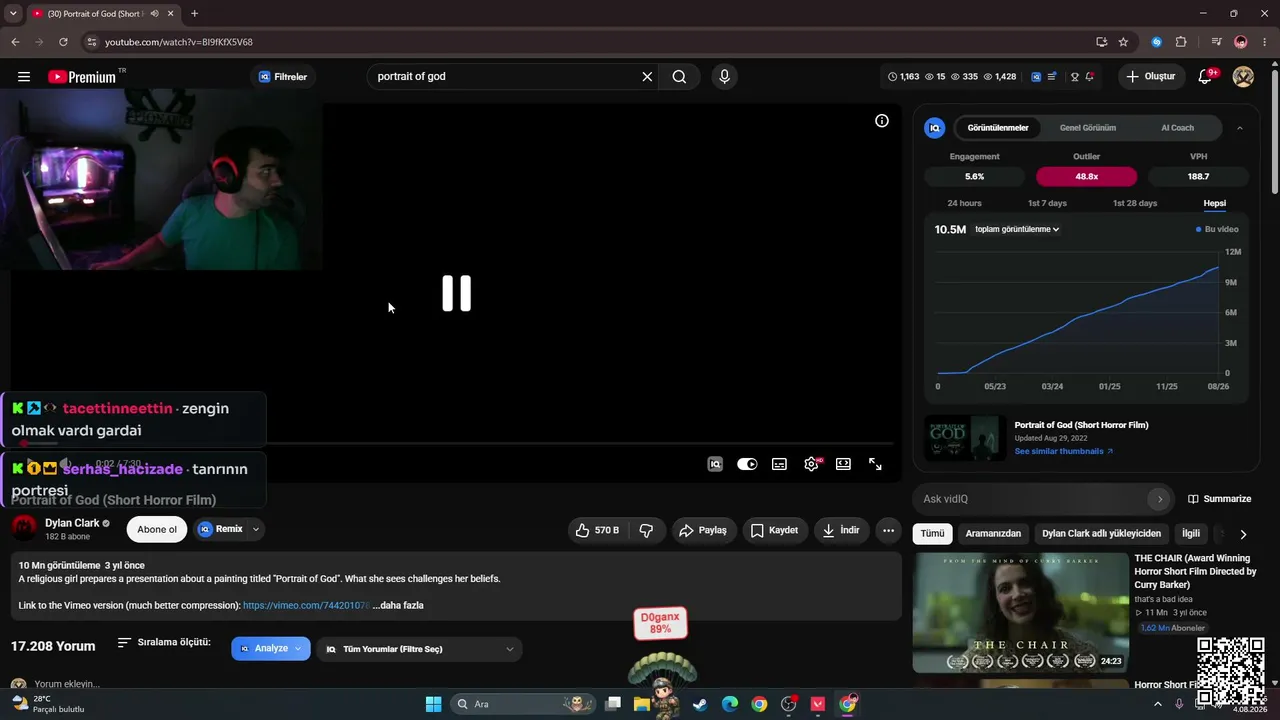Select Dylan Clark adlı yükleyiciden chip

tap(1101, 534)
